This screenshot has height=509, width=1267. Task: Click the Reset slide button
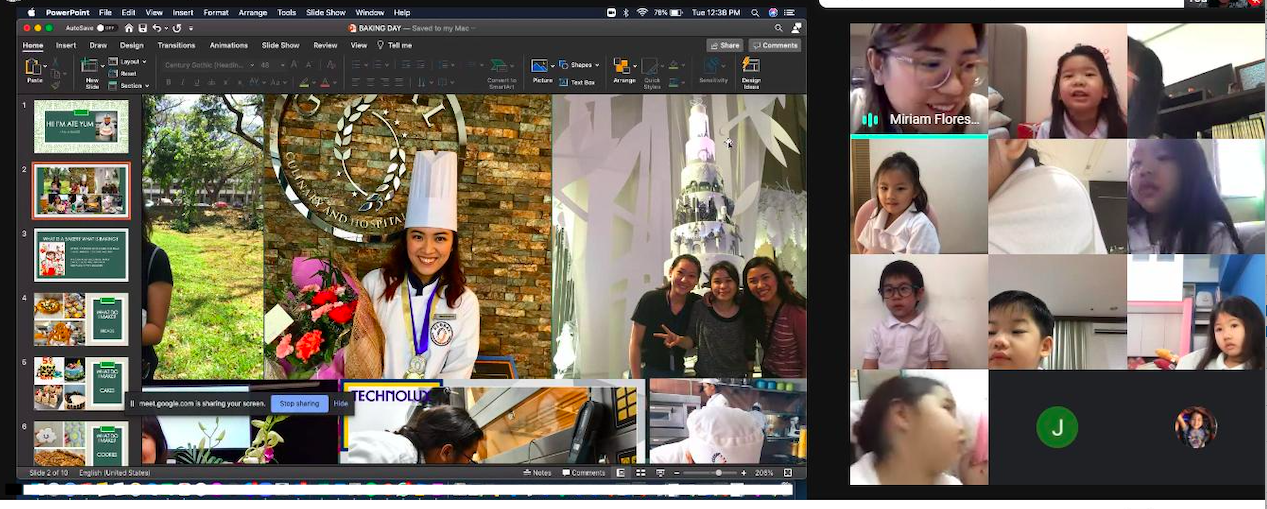click(124, 73)
